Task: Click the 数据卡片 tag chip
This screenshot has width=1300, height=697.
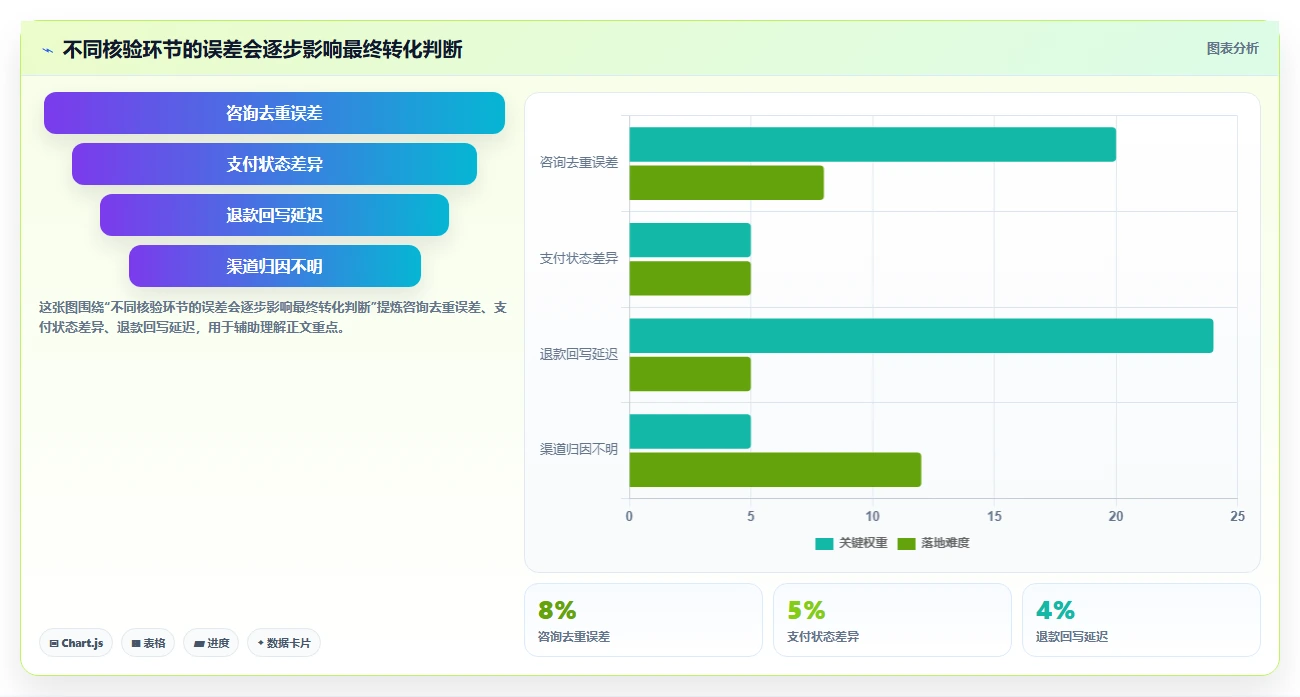Action: [283, 643]
